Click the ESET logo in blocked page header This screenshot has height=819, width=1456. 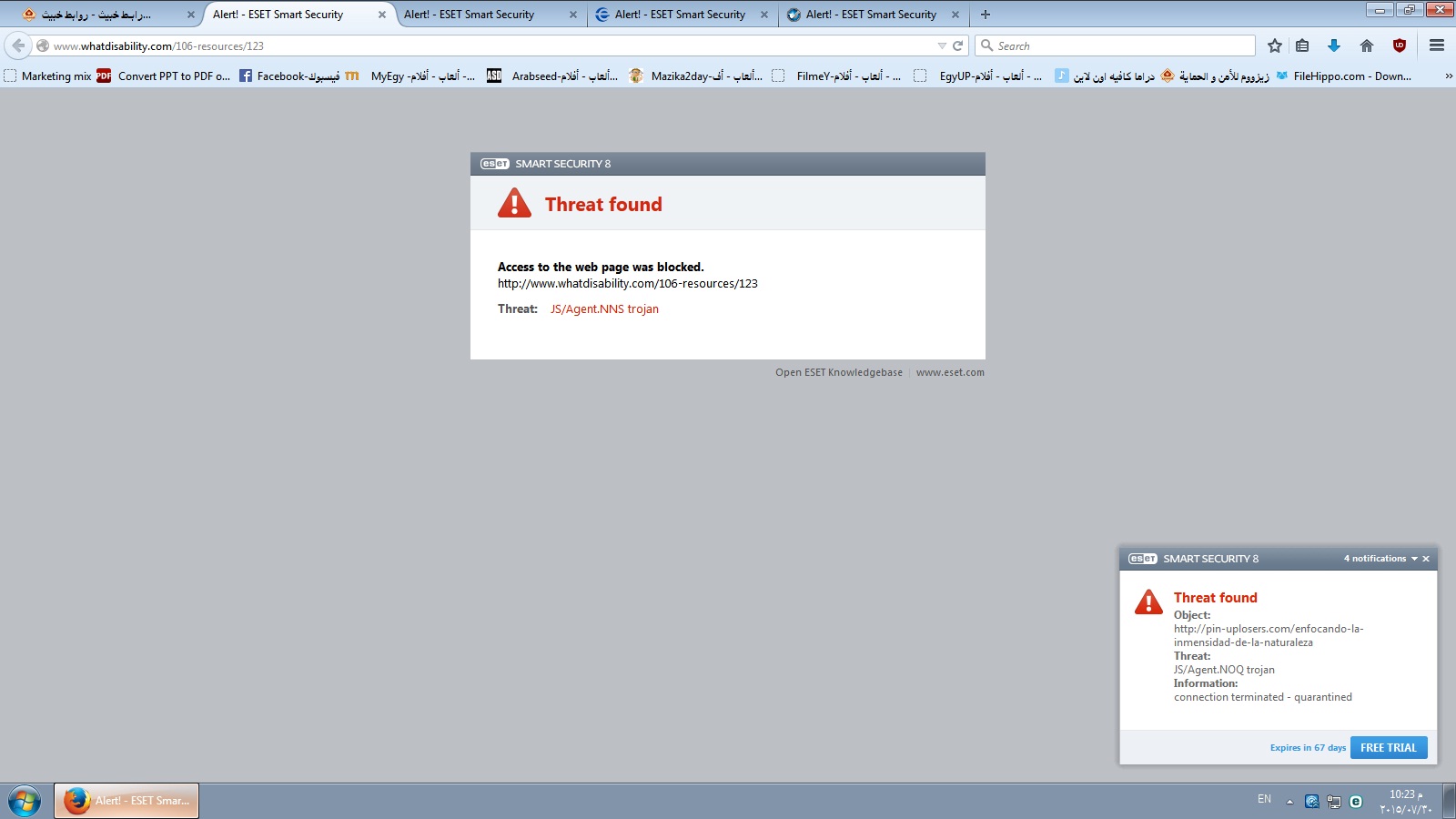[495, 164]
